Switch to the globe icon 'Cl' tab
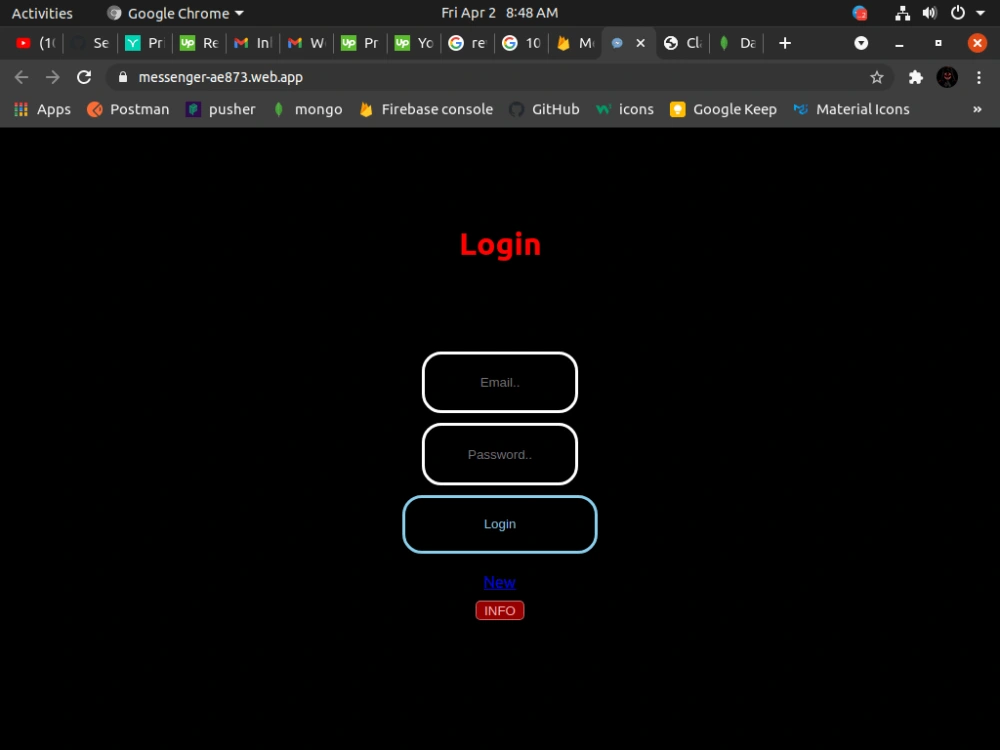This screenshot has height=750, width=1000. pyautogui.click(x=682, y=43)
